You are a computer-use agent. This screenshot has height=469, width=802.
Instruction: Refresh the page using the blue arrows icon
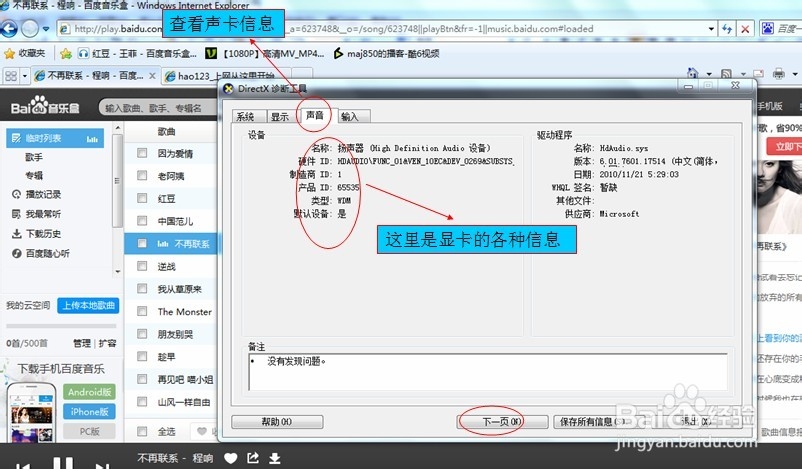(x=727, y=29)
